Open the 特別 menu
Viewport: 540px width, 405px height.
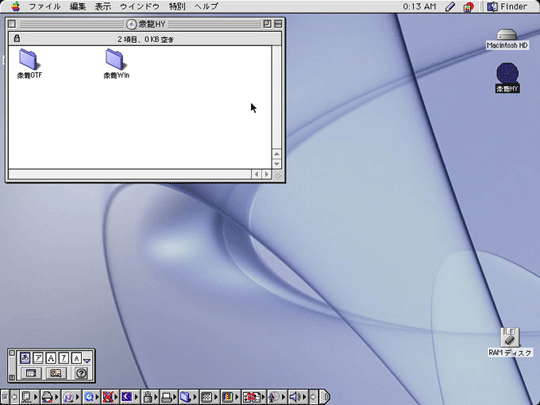coord(177,7)
